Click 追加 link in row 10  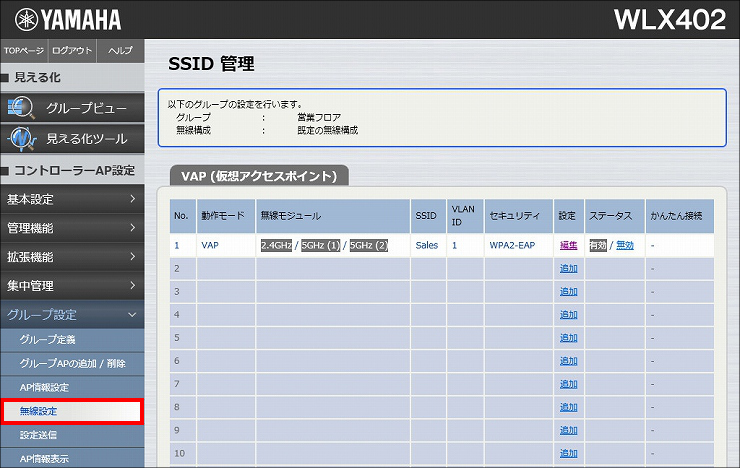tap(568, 453)
